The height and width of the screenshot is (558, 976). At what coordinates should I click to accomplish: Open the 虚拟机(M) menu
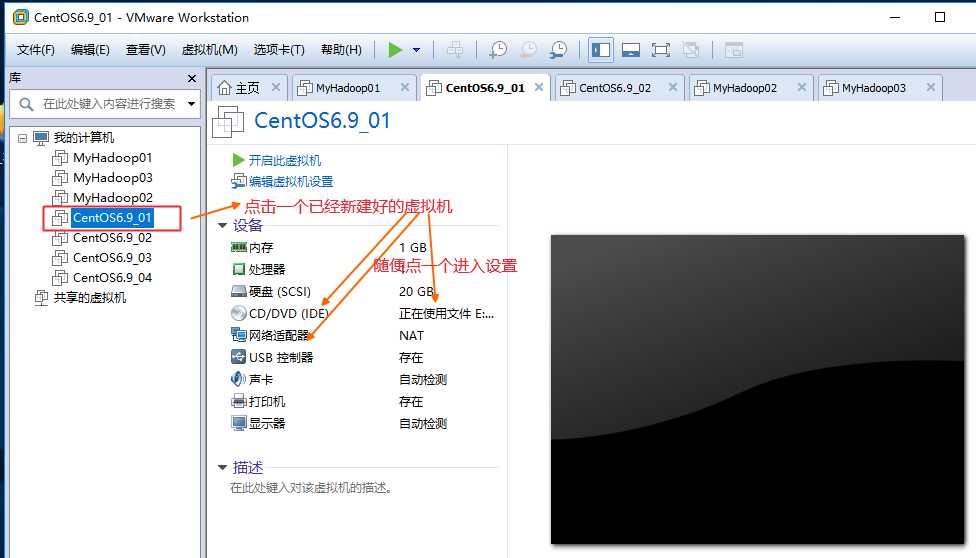pos(210,50)
